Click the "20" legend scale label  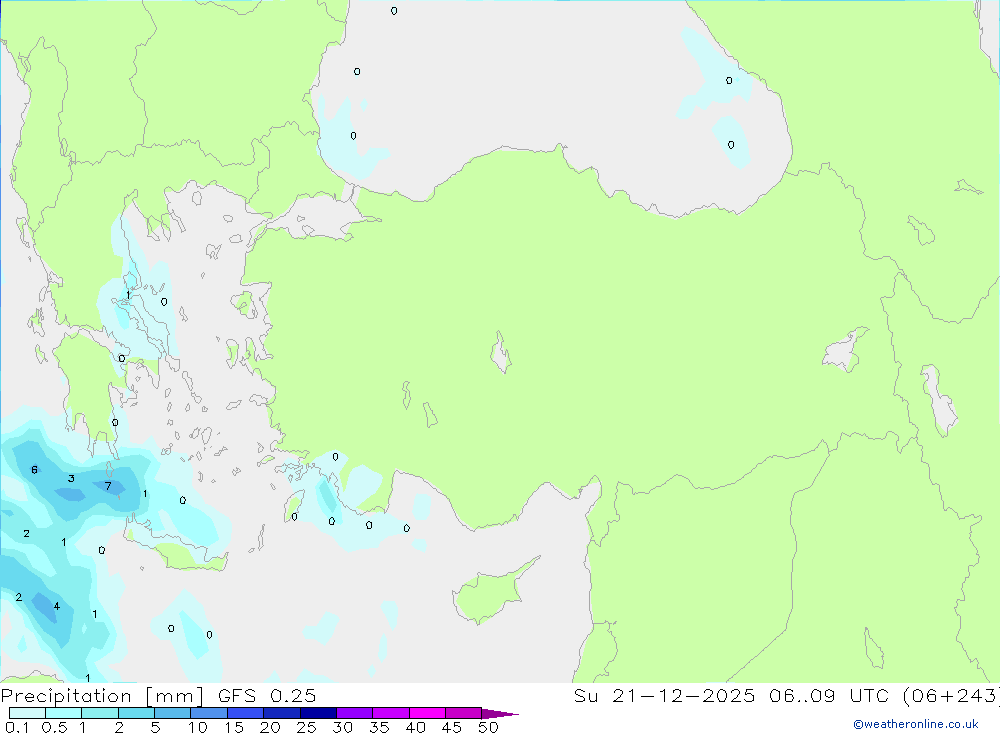point(270,727)
